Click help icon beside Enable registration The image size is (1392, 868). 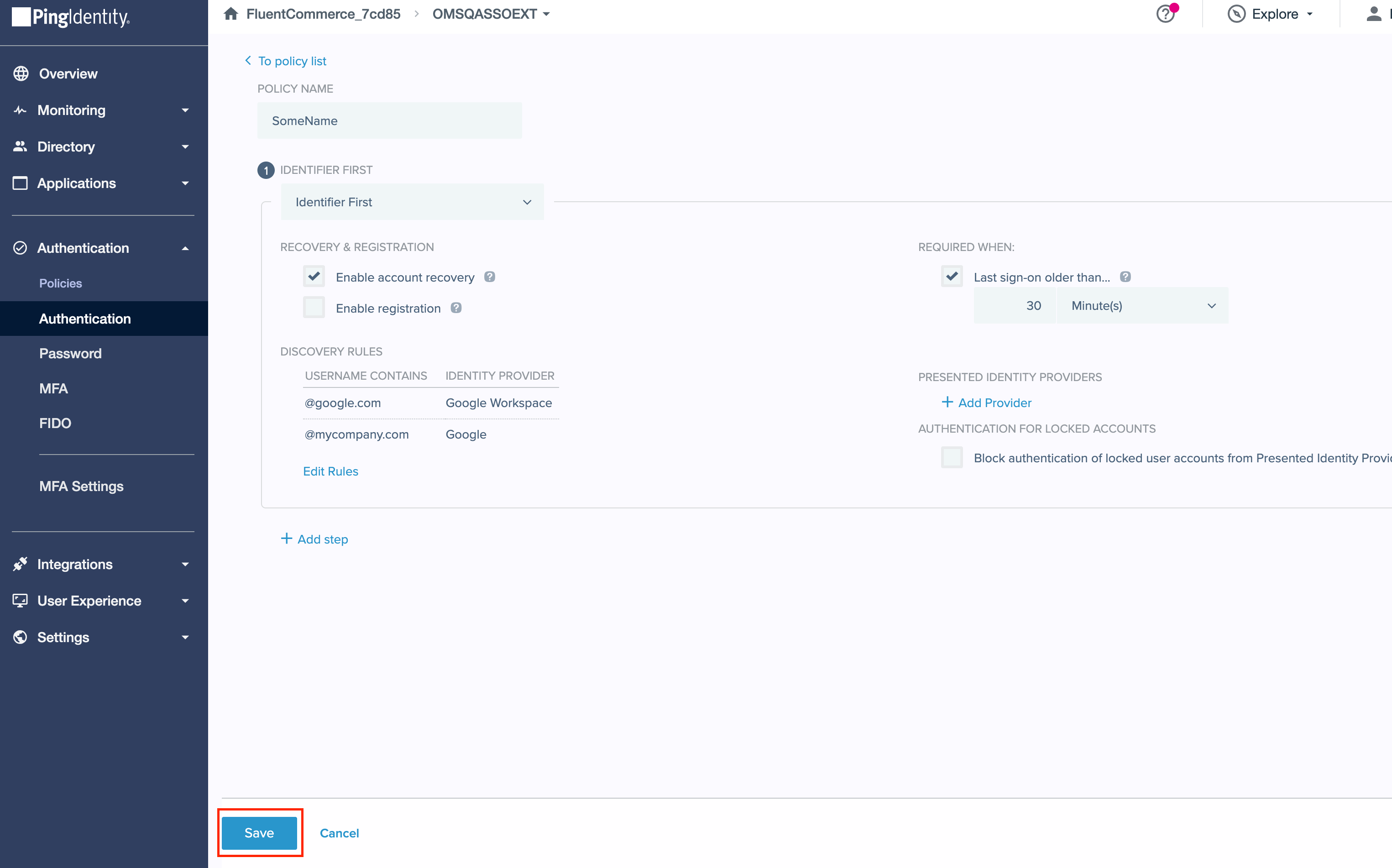click(x=456, y=308)
